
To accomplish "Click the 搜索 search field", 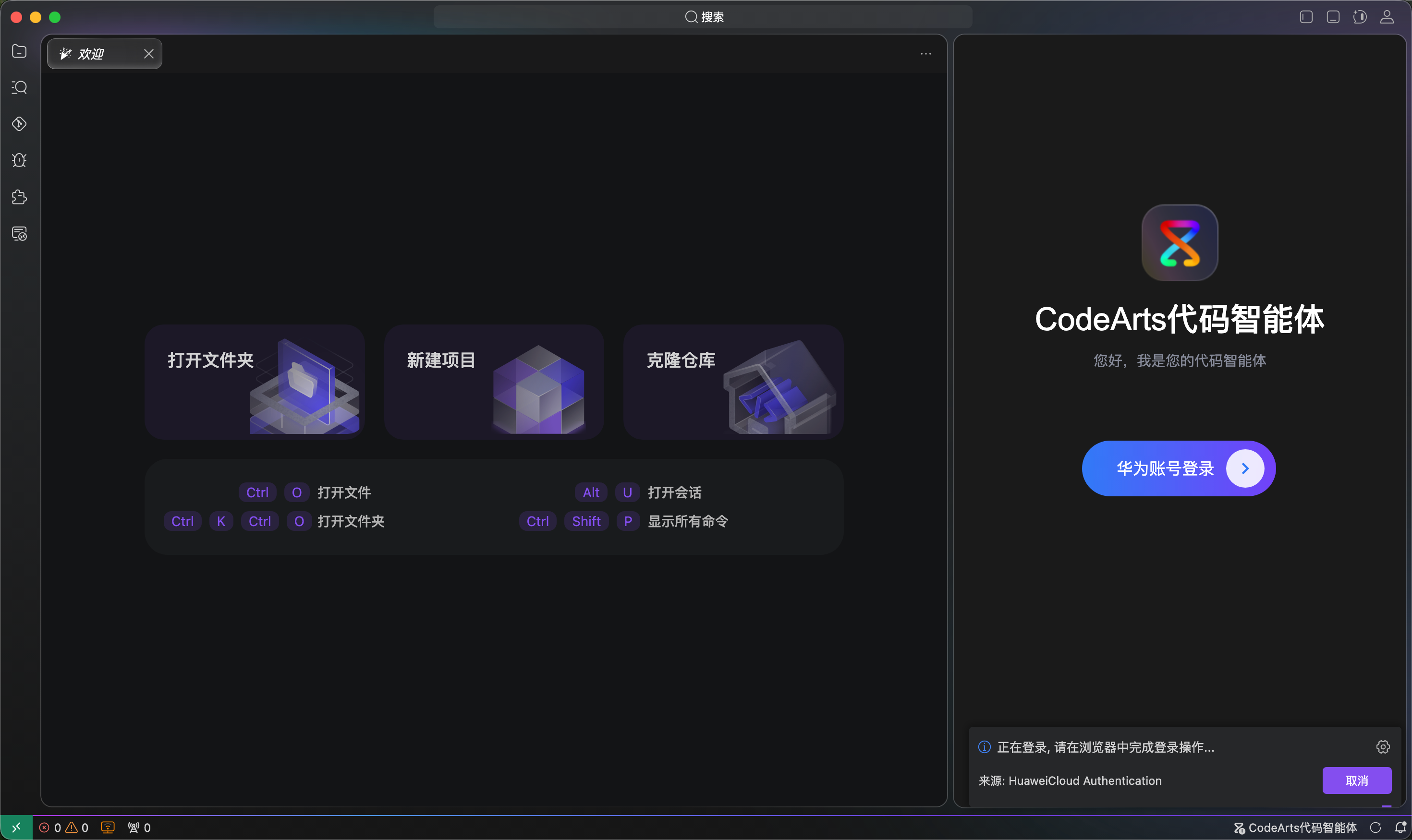I will point(703,17).
